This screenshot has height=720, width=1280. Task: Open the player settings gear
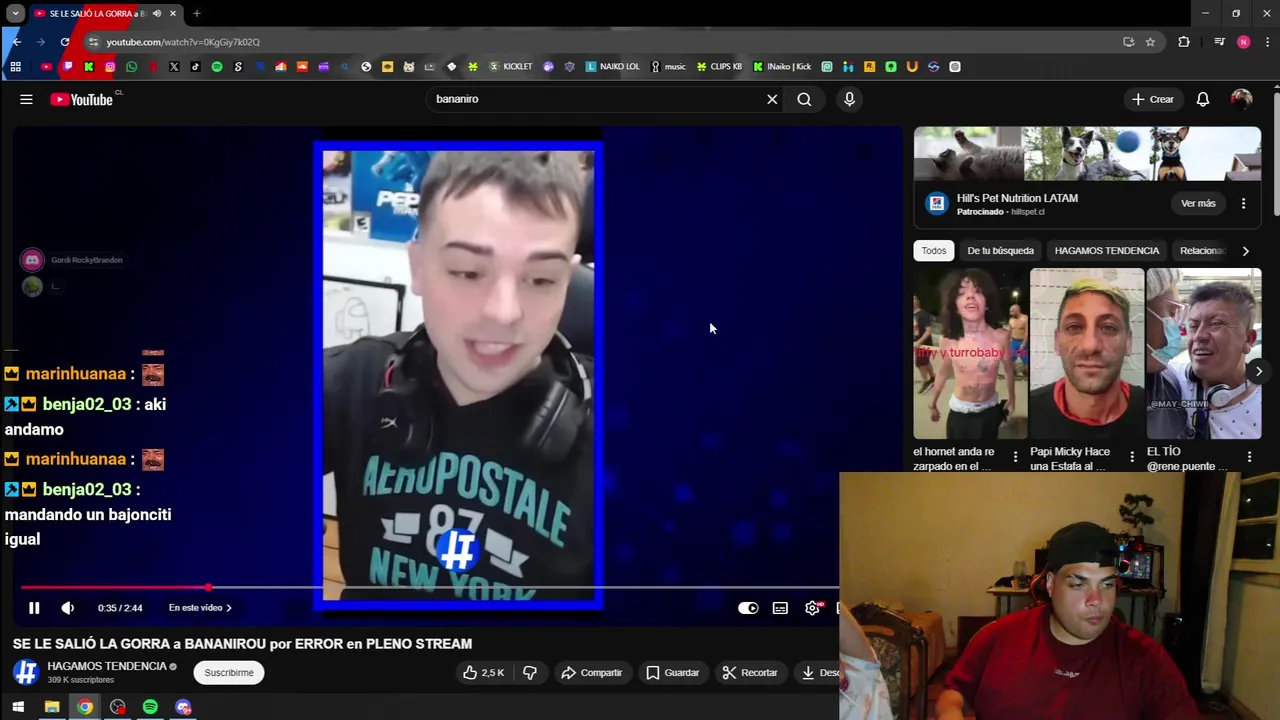(812, 608)
